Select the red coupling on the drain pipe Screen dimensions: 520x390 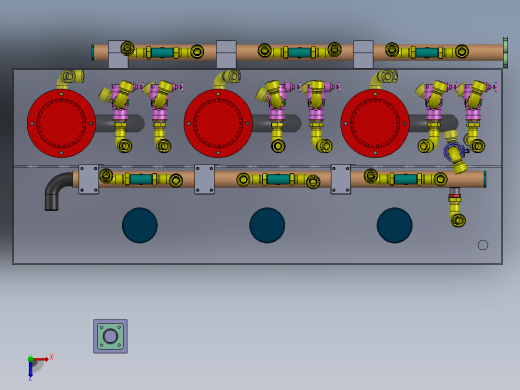pos(455,196)
